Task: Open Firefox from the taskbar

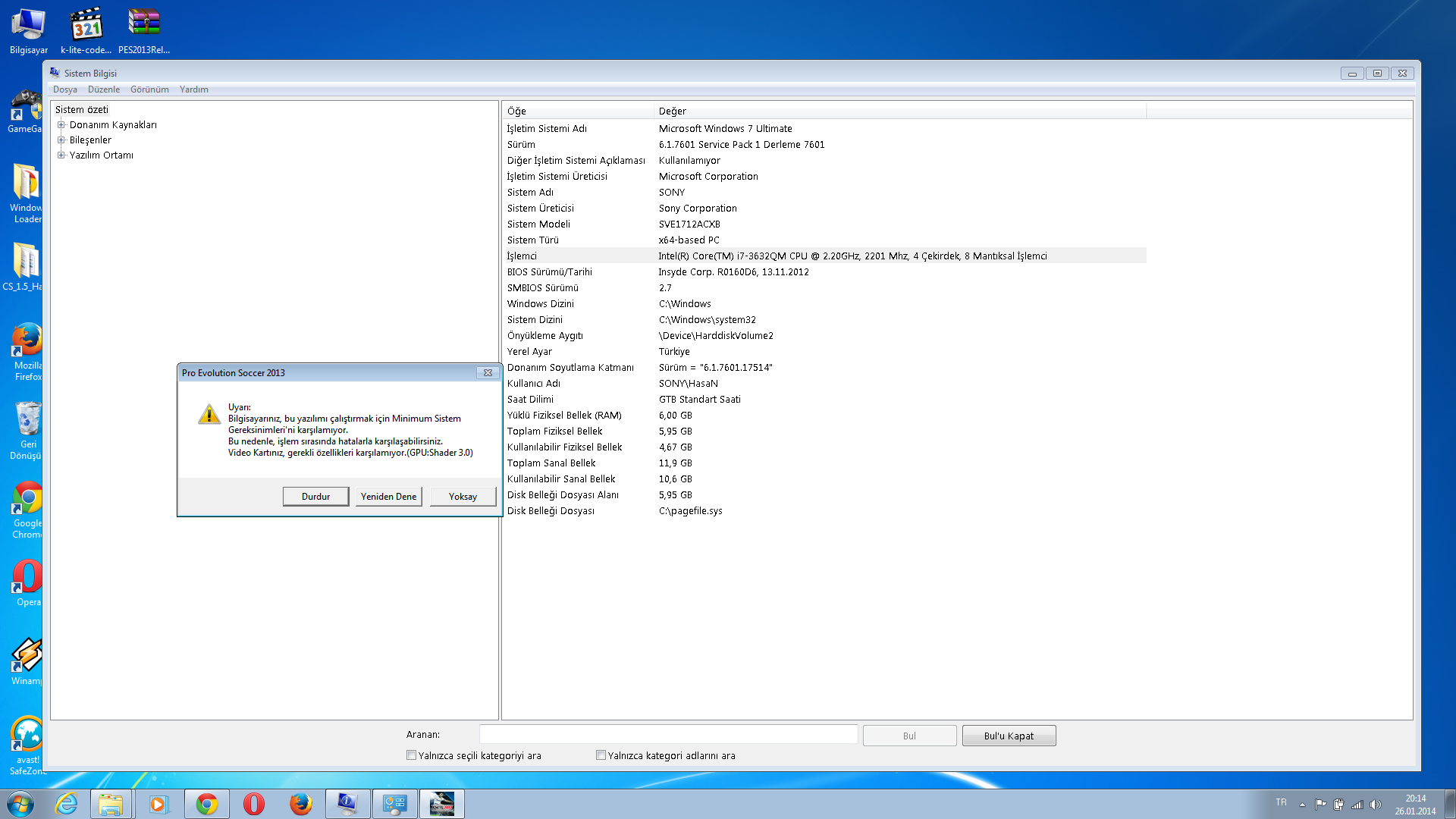Action: pos(300,804)
